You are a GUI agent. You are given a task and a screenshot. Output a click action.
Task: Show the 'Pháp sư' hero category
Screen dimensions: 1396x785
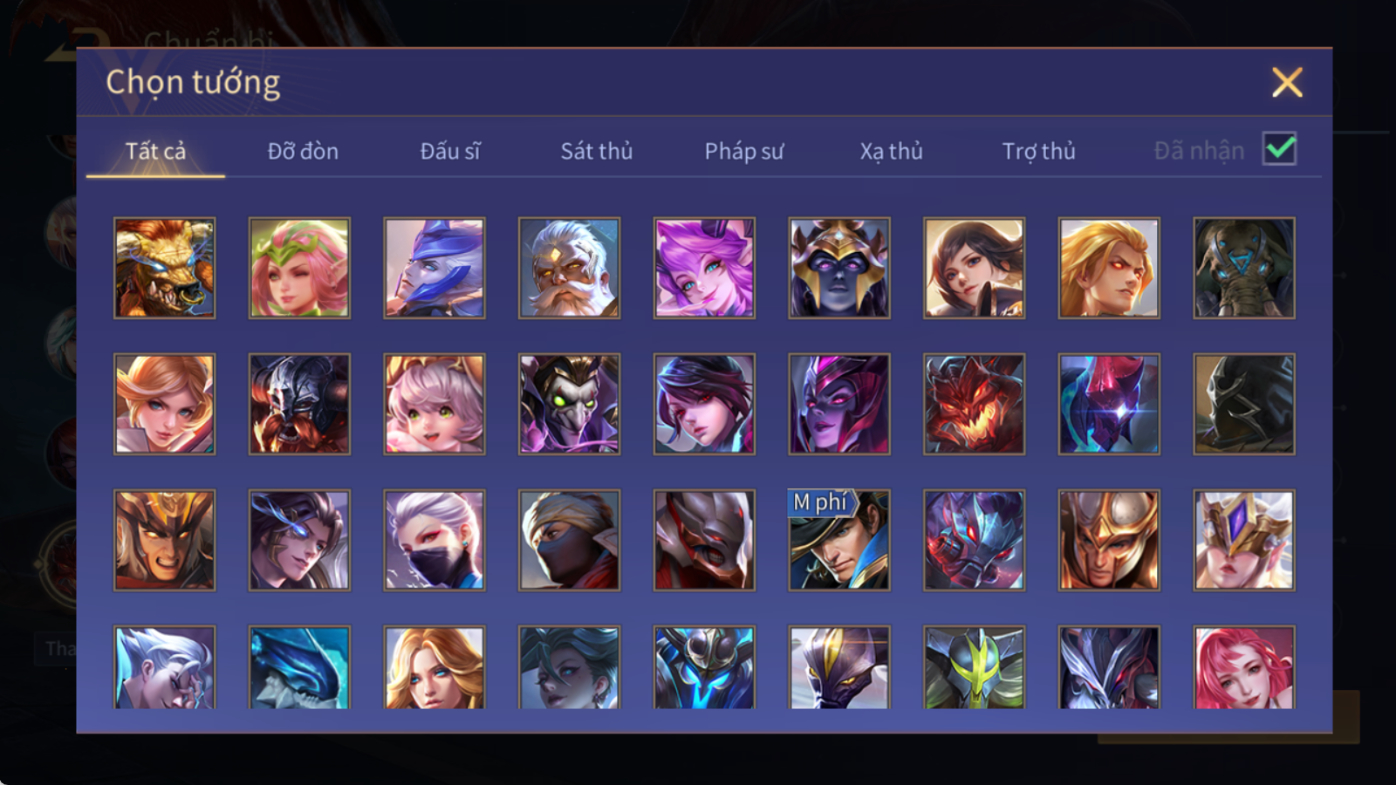[744, 151]
